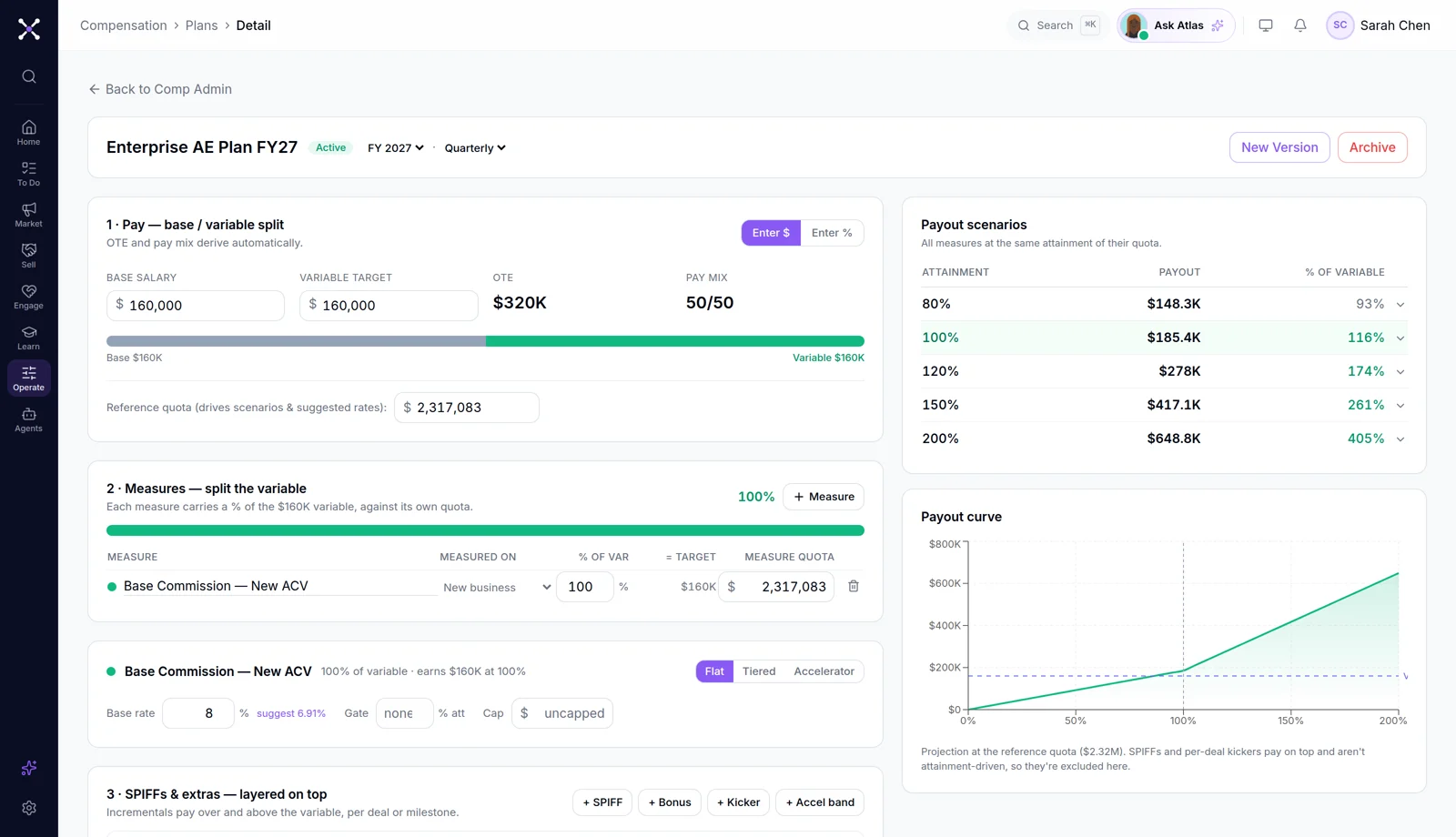Go back to Comp Admin
The height and width of the screenshot is (837, 1456).
[x=160, y=89]
